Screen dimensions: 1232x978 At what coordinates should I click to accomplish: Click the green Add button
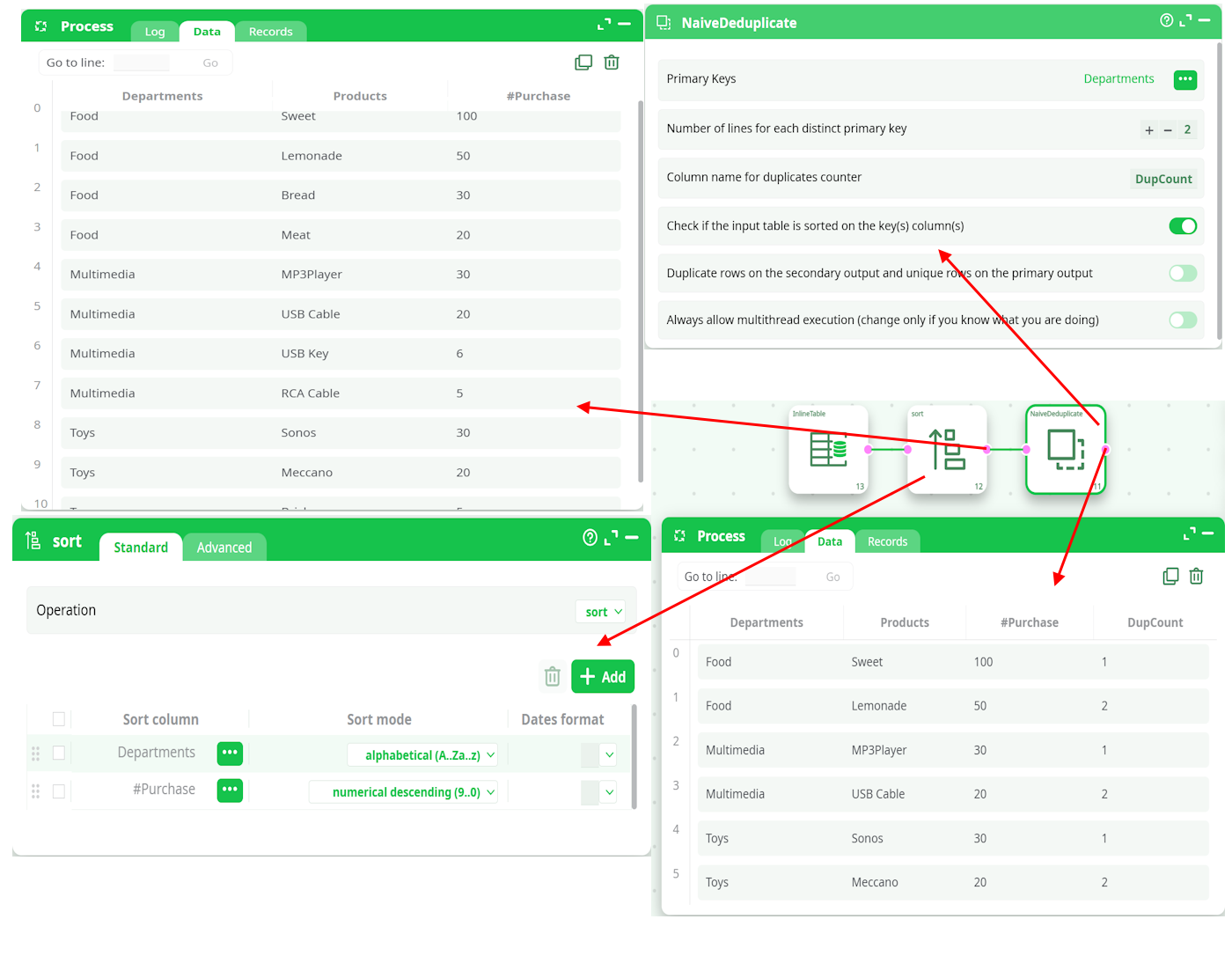(x=603, y=677)
